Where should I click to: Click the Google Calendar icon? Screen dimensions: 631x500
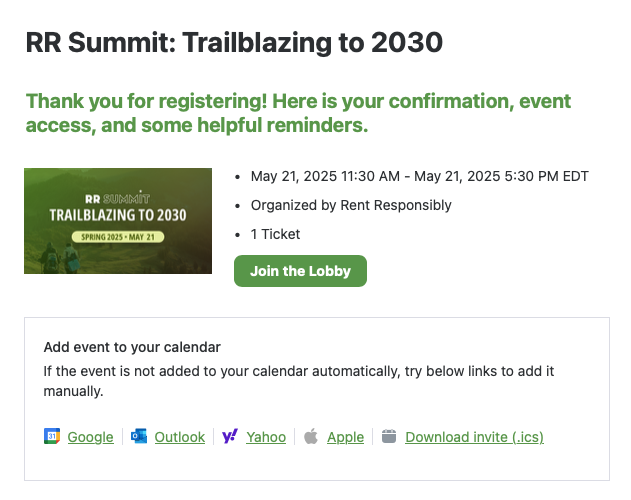pyautogui.click(x=52, y=436)
